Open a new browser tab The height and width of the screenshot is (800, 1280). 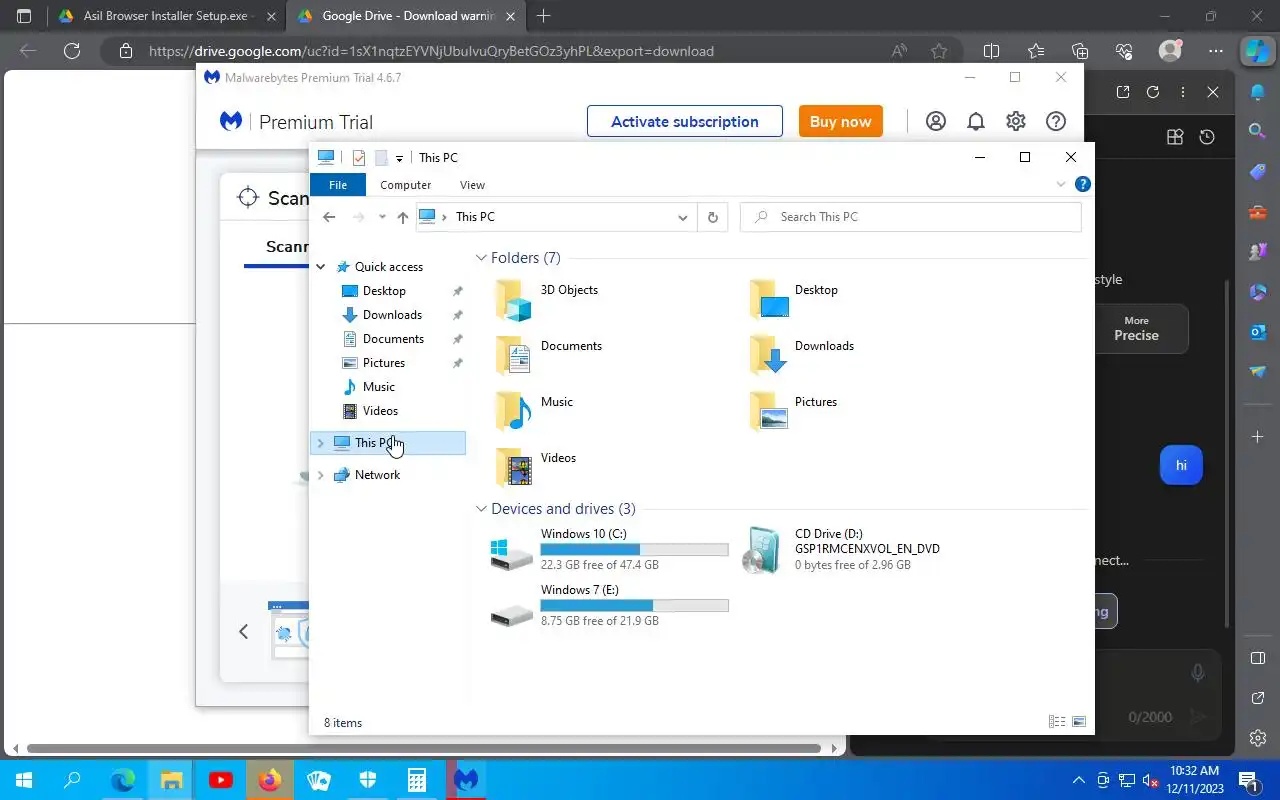click(543, 16)
